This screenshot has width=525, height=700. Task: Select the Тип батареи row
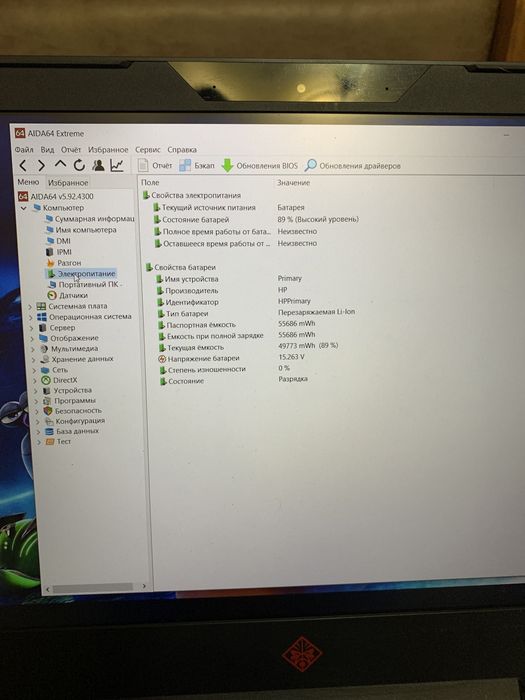[x=257, y=313]
